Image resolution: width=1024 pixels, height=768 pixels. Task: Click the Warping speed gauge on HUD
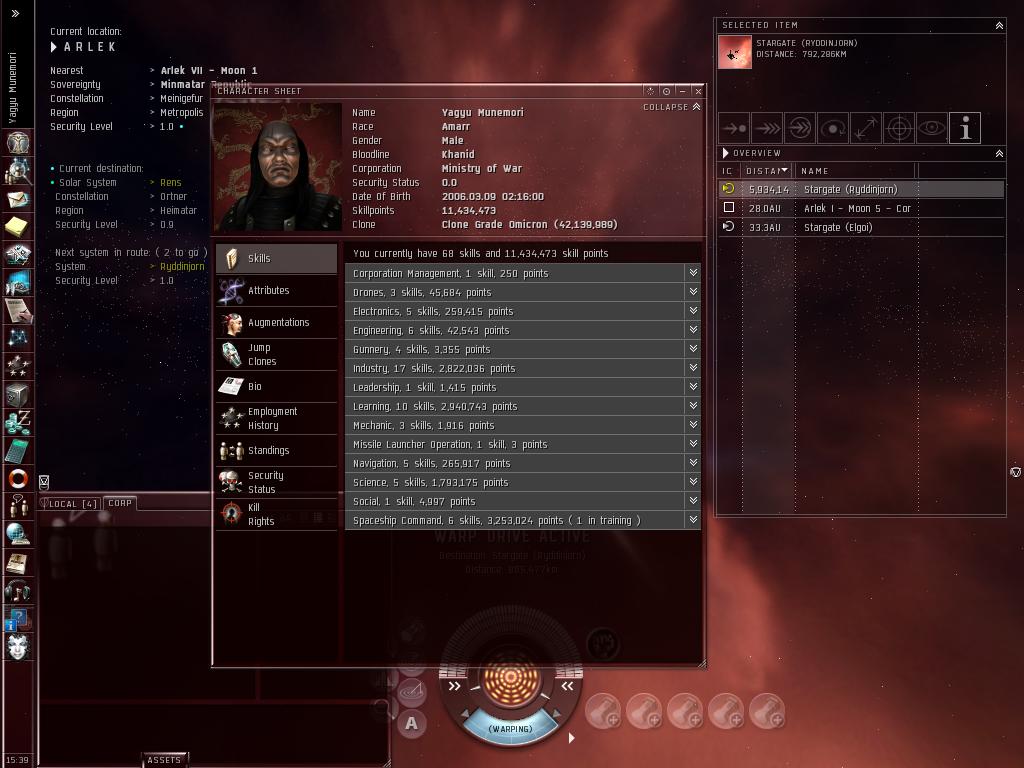click(x=511, y=729)
